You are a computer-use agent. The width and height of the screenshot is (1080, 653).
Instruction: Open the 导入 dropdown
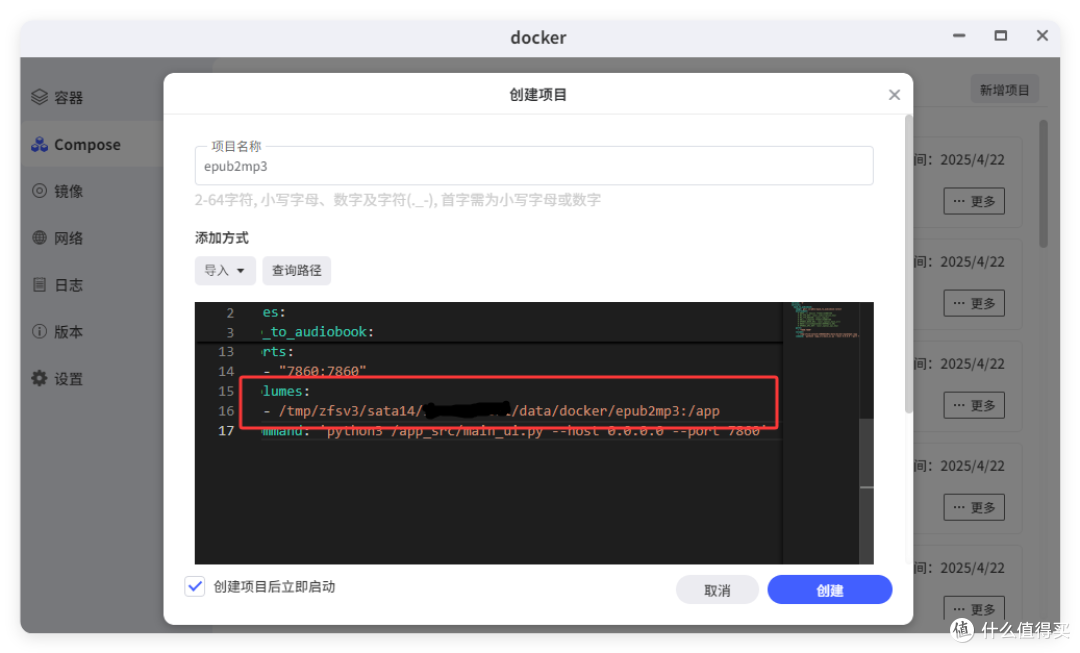point(225,271)
